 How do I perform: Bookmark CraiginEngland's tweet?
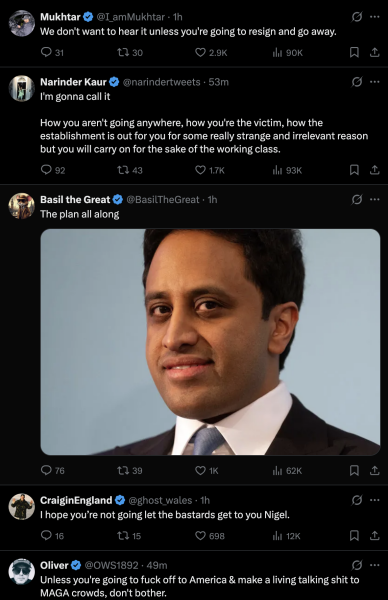point(354,535)
